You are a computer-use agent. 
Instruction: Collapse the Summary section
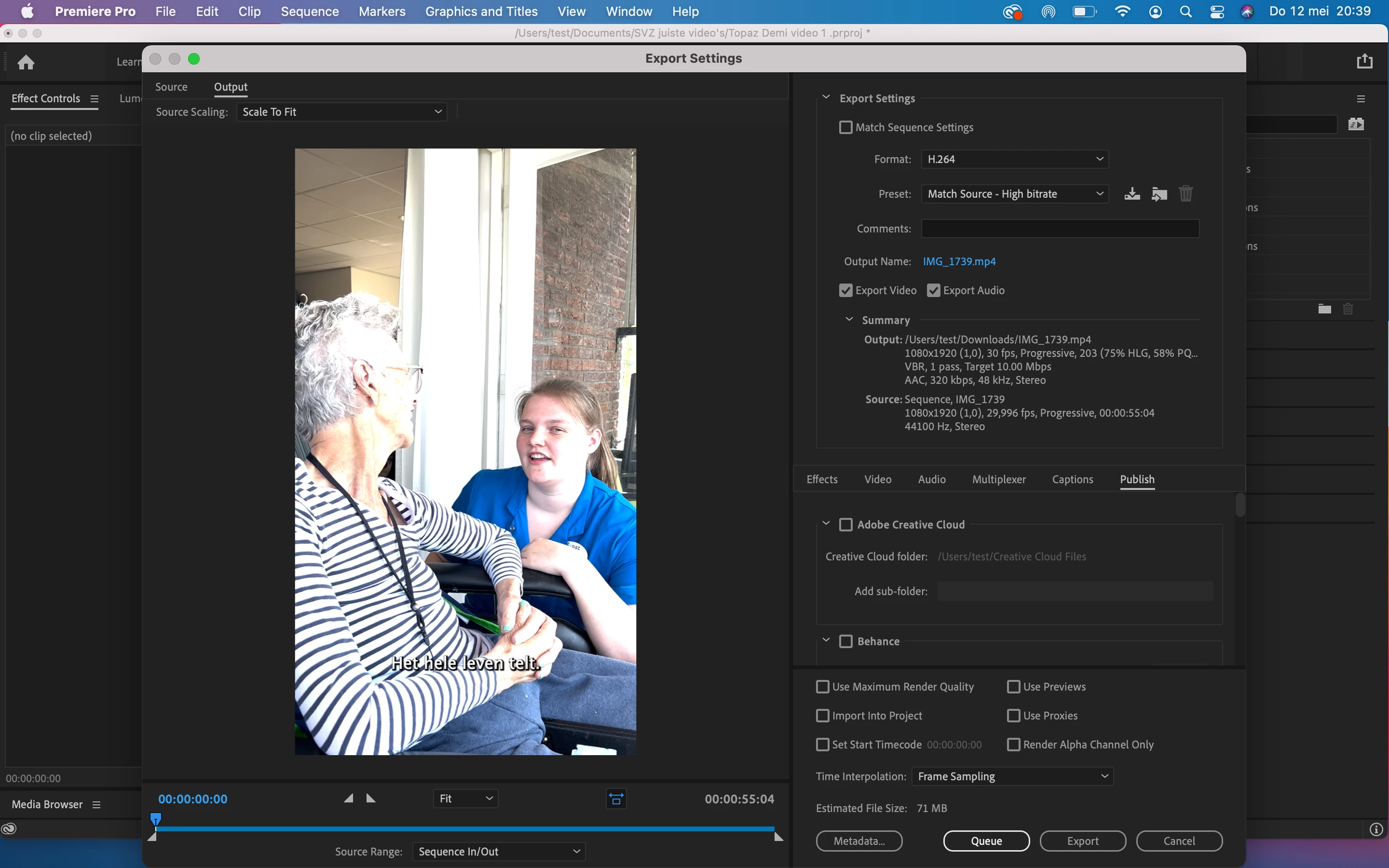(x=849, y=320)
